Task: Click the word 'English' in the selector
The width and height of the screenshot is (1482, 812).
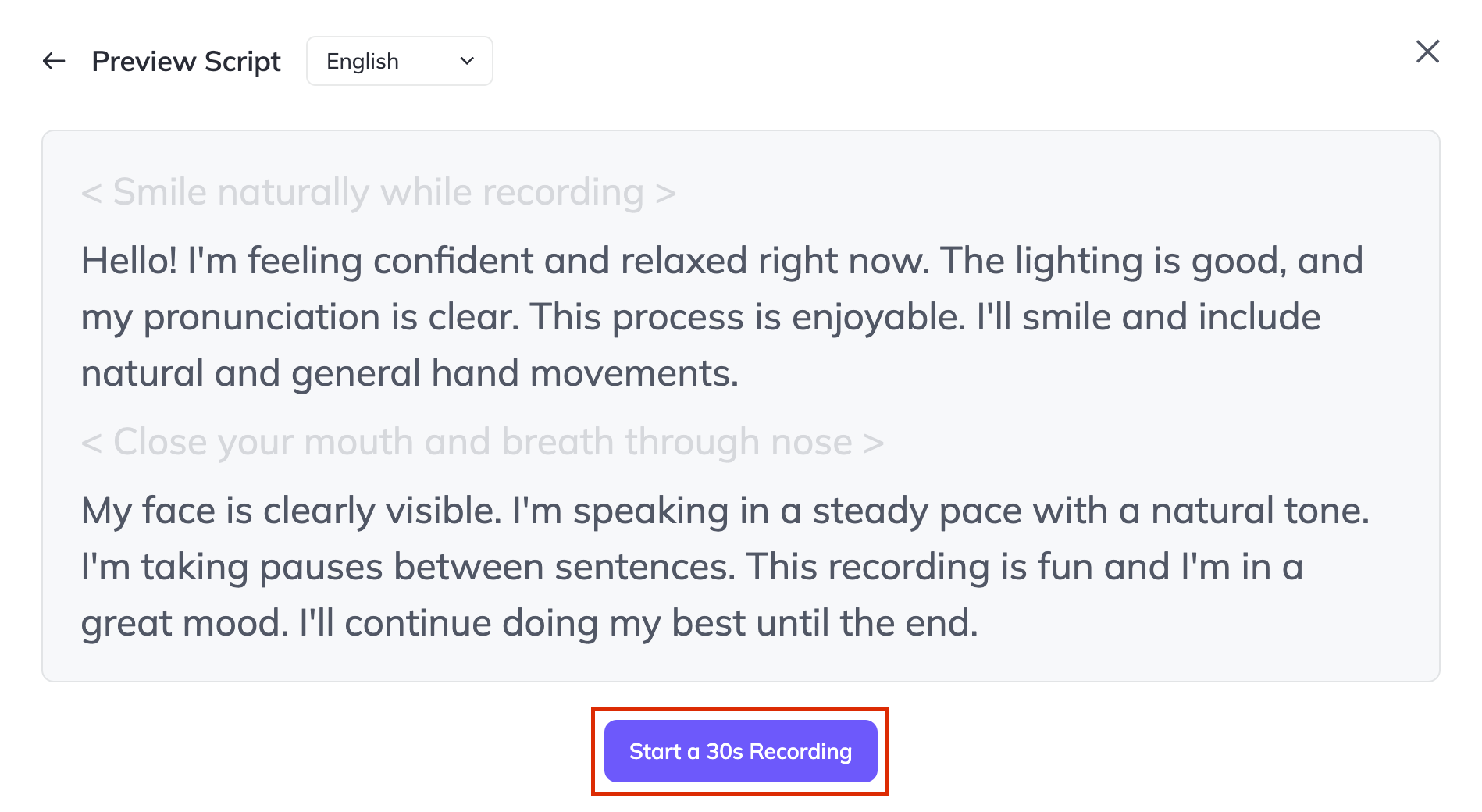Action: coord(362,61)
